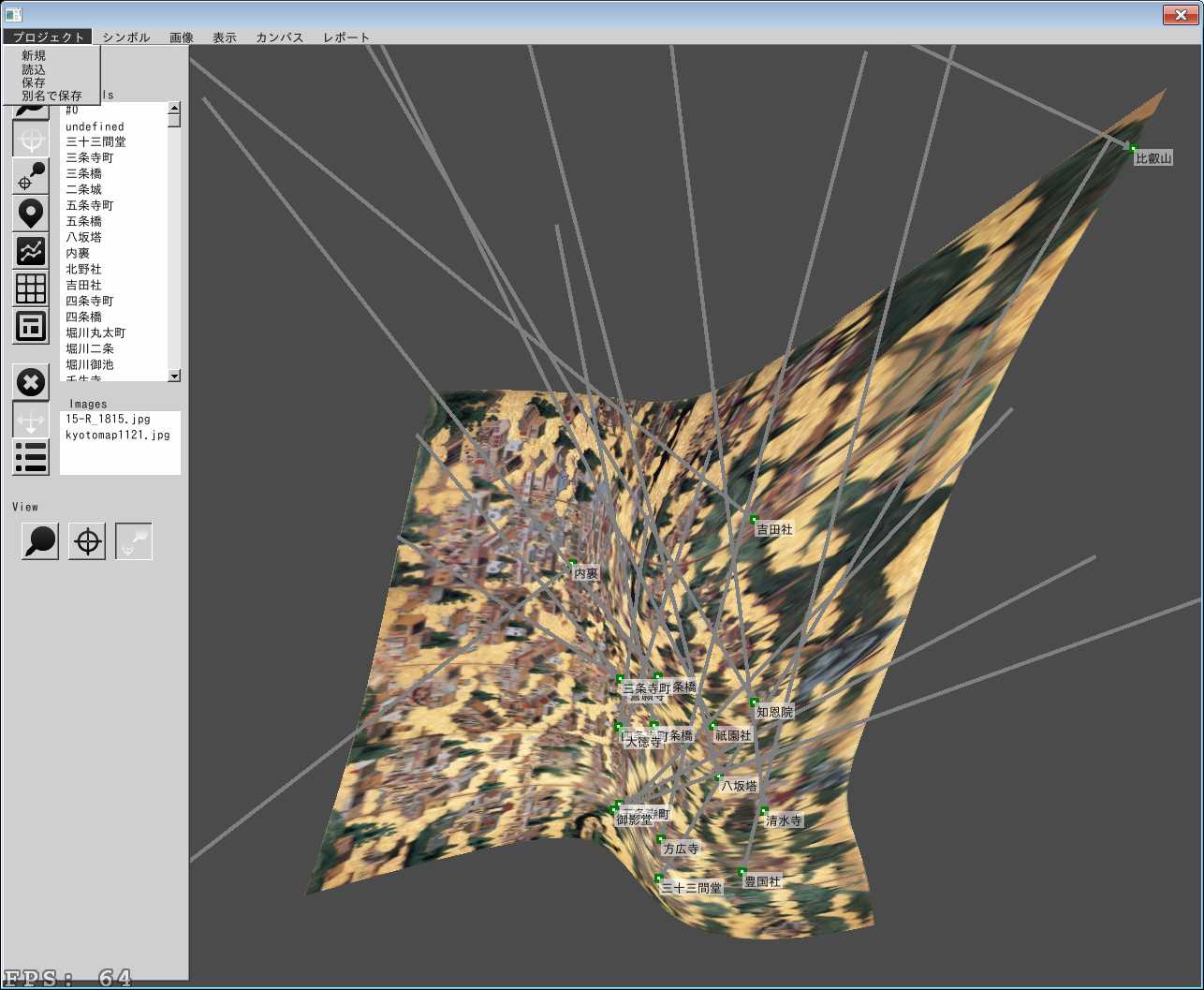
Task: Select the move arrows tool icon
Action: 31,420
